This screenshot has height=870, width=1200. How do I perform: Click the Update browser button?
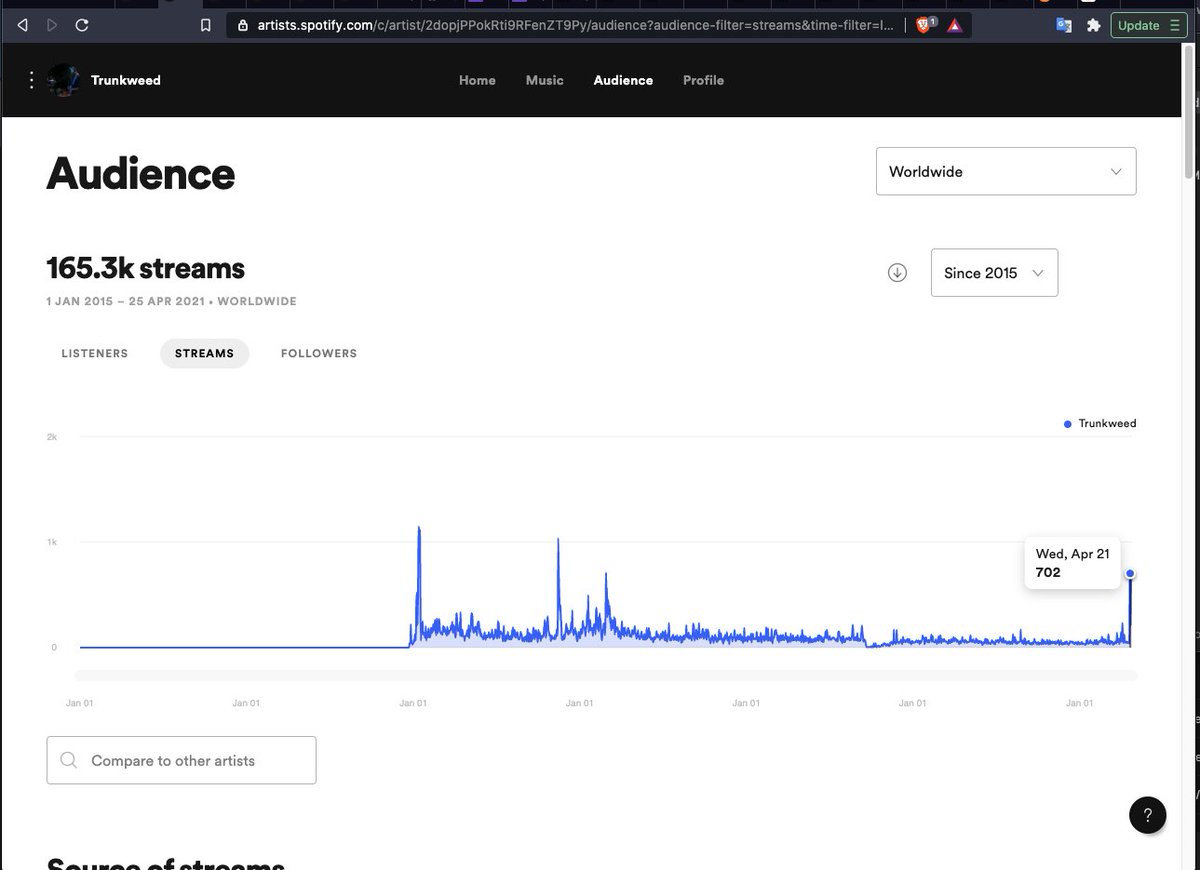point(1148,25)
